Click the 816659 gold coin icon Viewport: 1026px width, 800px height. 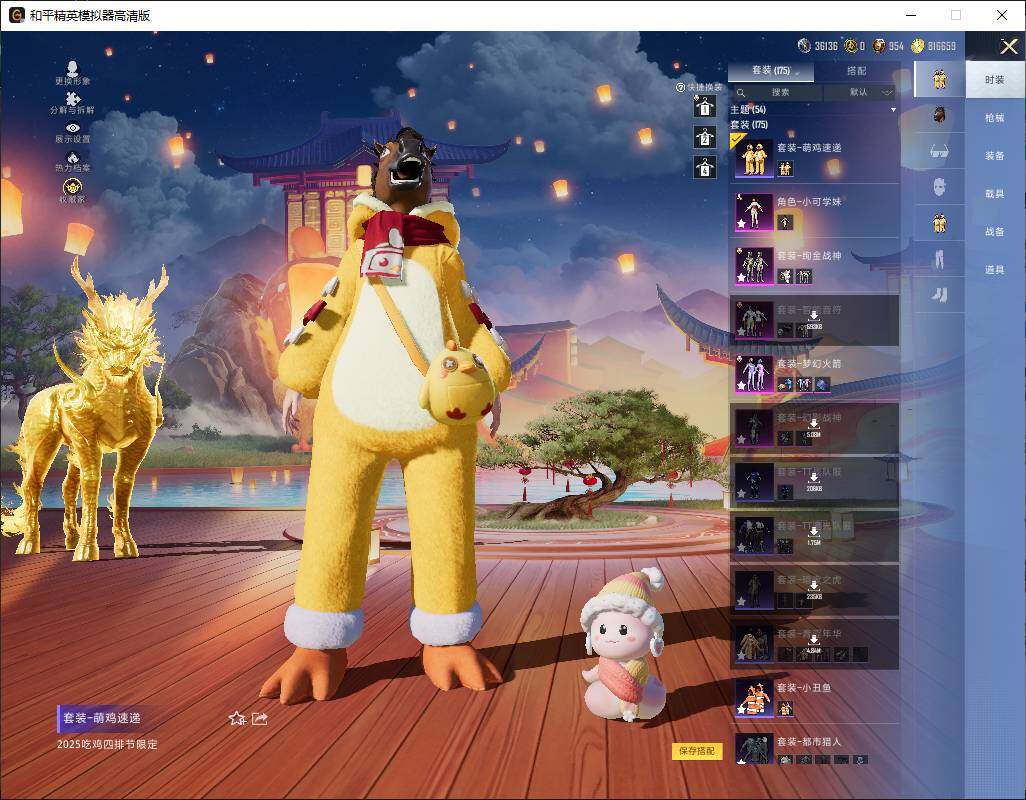tap(918, 46)
